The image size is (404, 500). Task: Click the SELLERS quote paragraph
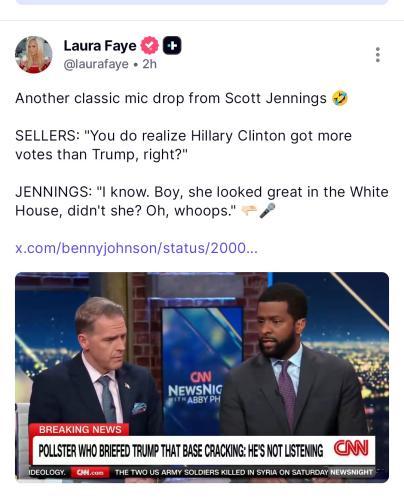(x=183, y=145)
